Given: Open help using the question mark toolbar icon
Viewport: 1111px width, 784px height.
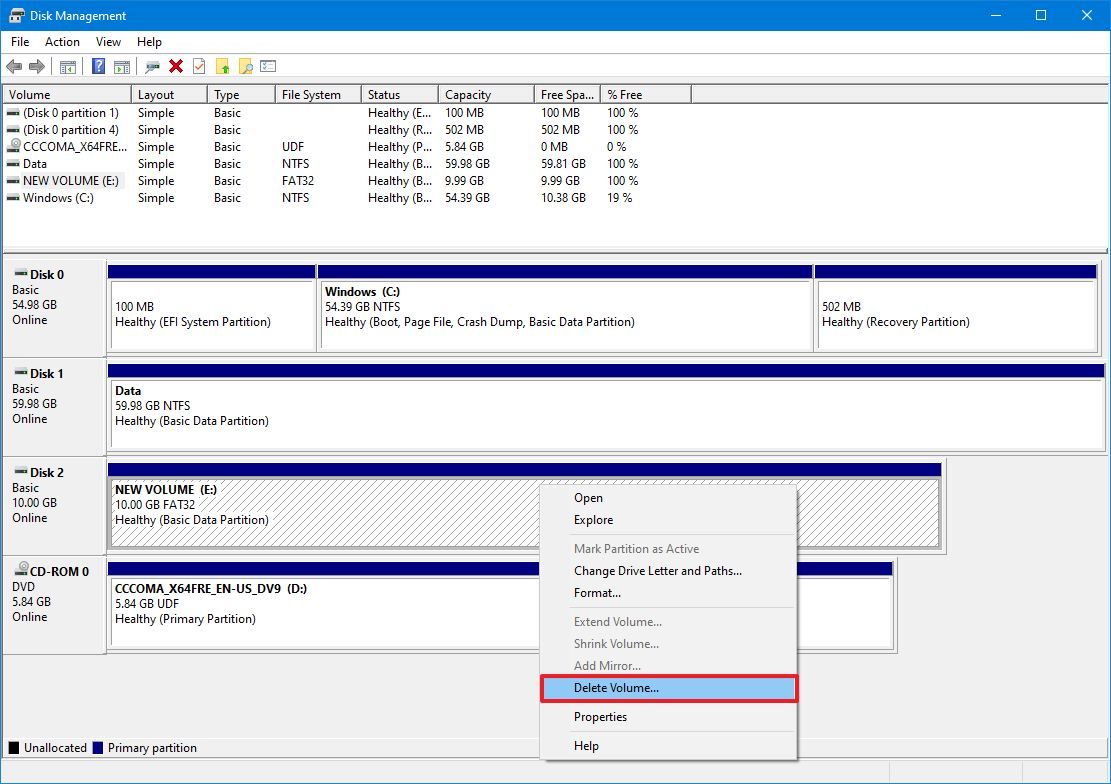Looking at the screenshot, I should tap(98, 66).
